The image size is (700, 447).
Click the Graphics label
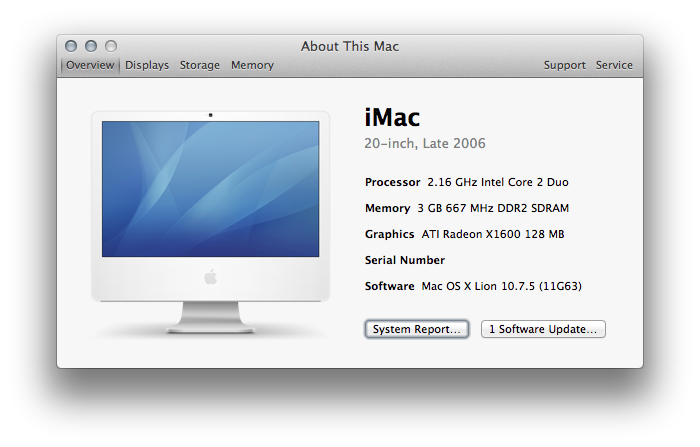(x=389, y=234)
